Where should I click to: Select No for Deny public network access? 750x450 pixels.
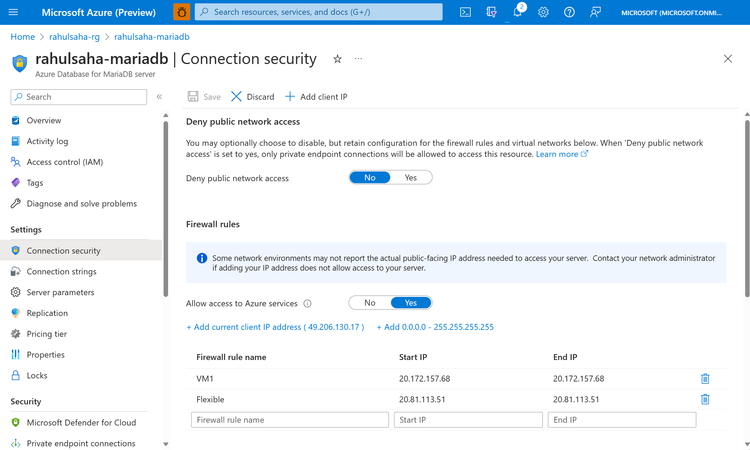pyautogui.click(x=369, y=178)
